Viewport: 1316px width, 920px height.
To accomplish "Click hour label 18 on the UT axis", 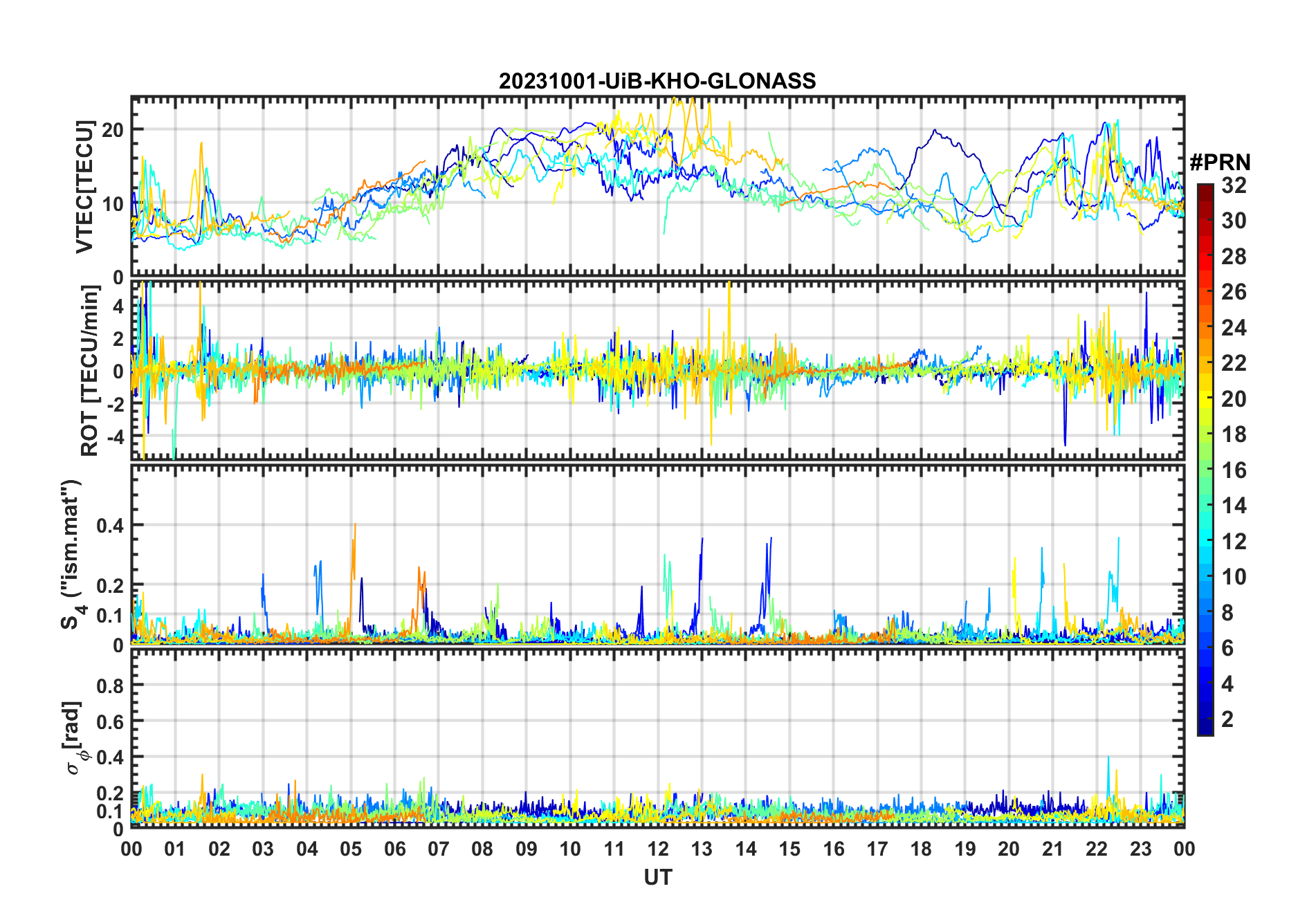I will (921, 849).
